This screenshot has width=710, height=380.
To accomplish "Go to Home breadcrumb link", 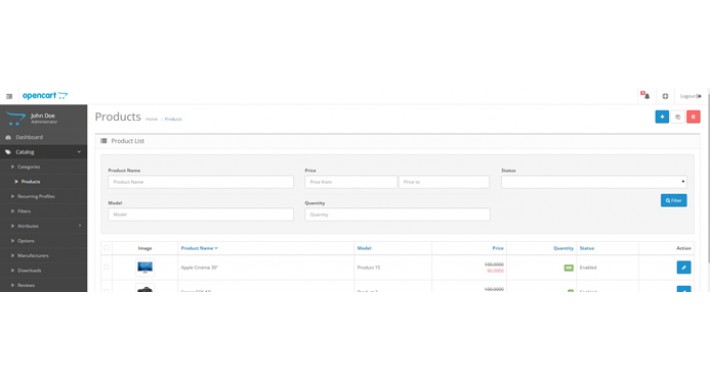I will 152,119.
